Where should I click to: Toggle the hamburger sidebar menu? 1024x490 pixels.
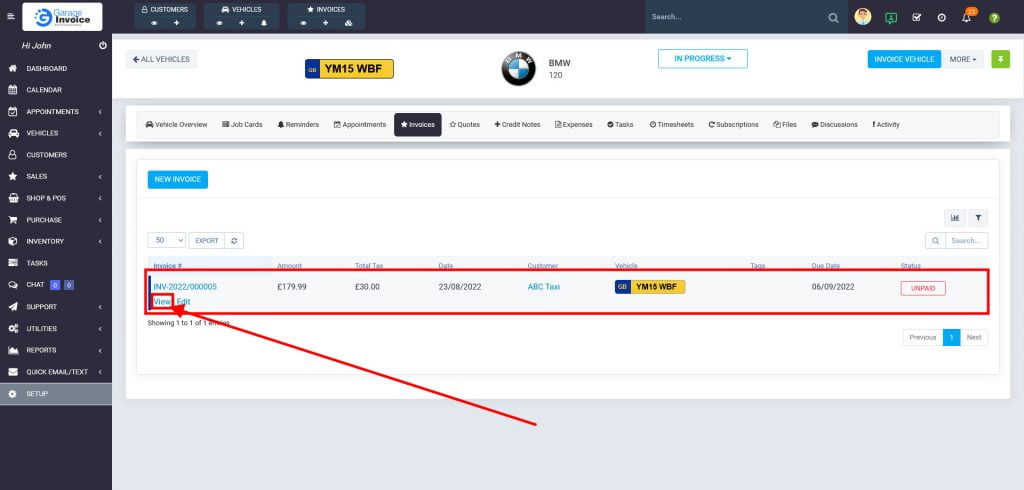tap(11, 17)
